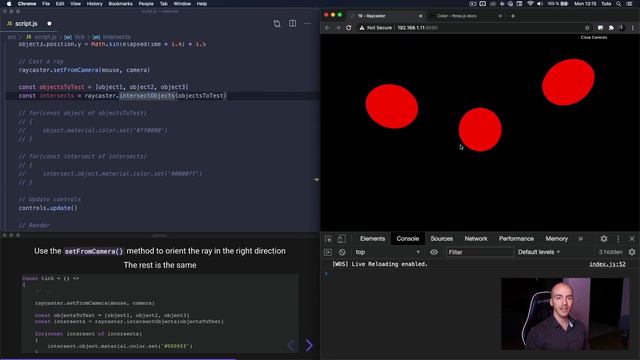Check the Wi-Fi status icon

coord(530,4)
